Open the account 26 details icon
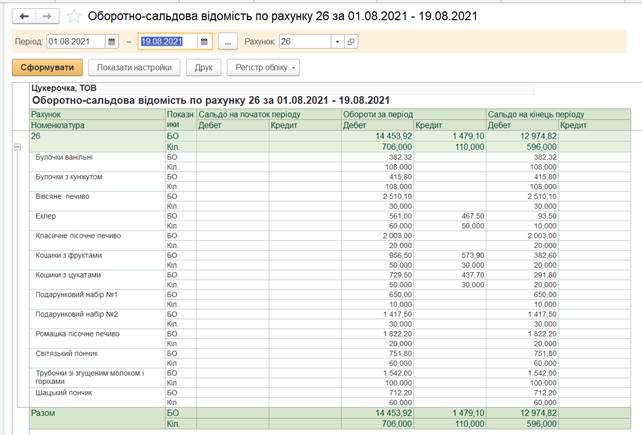The width and height of the screenshot is (642, 435). 352,42
